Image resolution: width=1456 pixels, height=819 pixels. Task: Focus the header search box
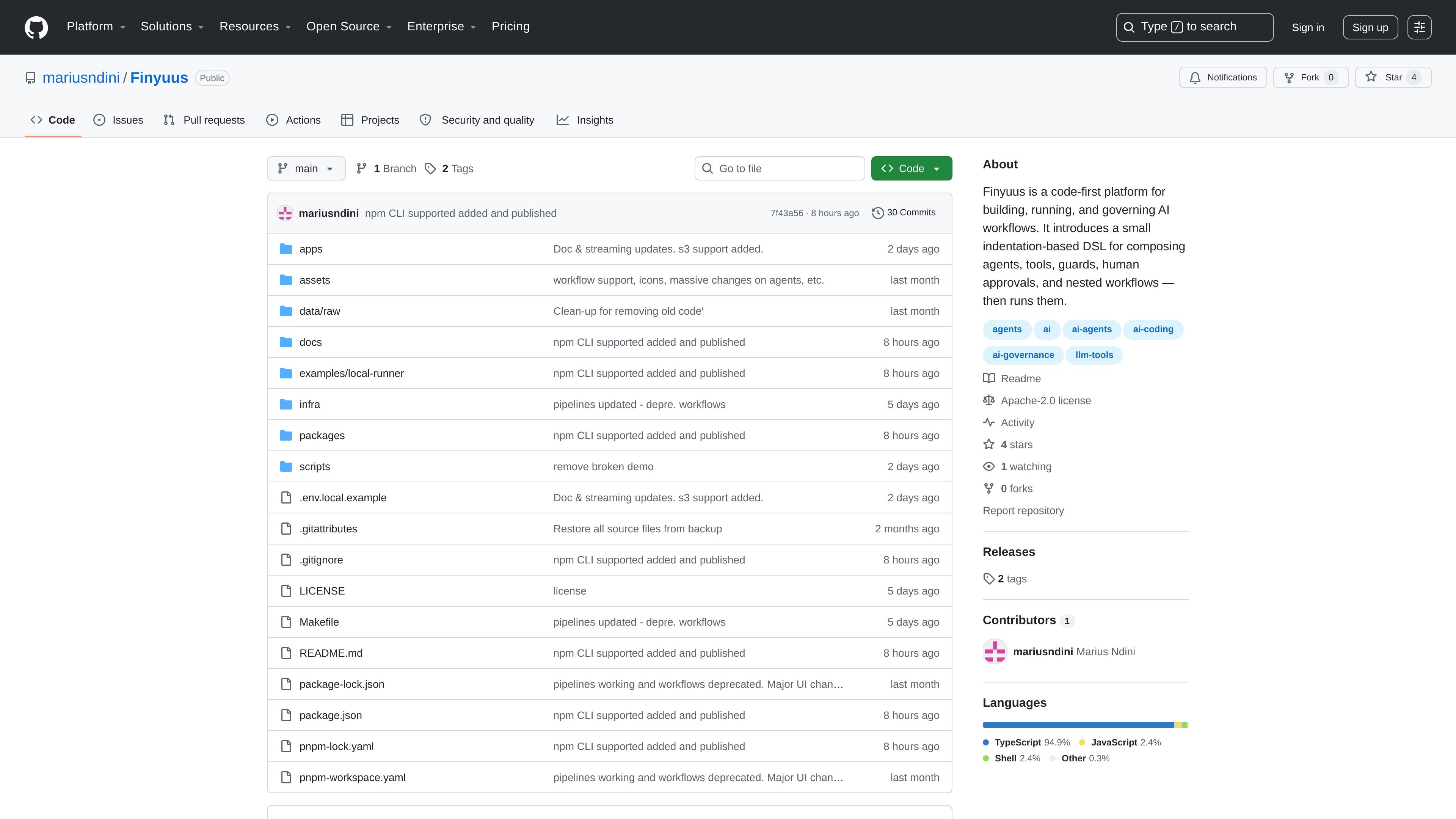(1194, 27)
